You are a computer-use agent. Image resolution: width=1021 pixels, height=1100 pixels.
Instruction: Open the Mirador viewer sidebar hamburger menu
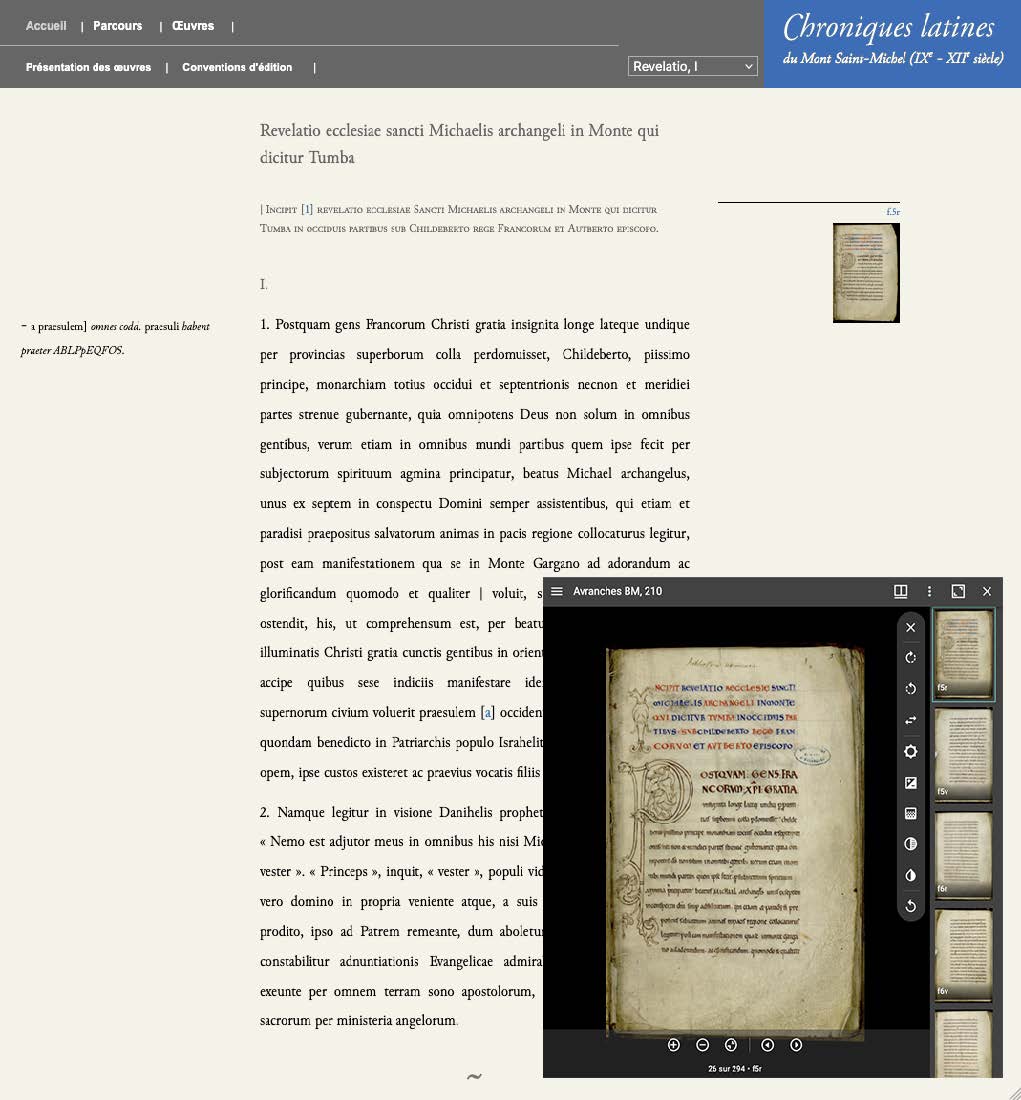click(x=557, y=591)
